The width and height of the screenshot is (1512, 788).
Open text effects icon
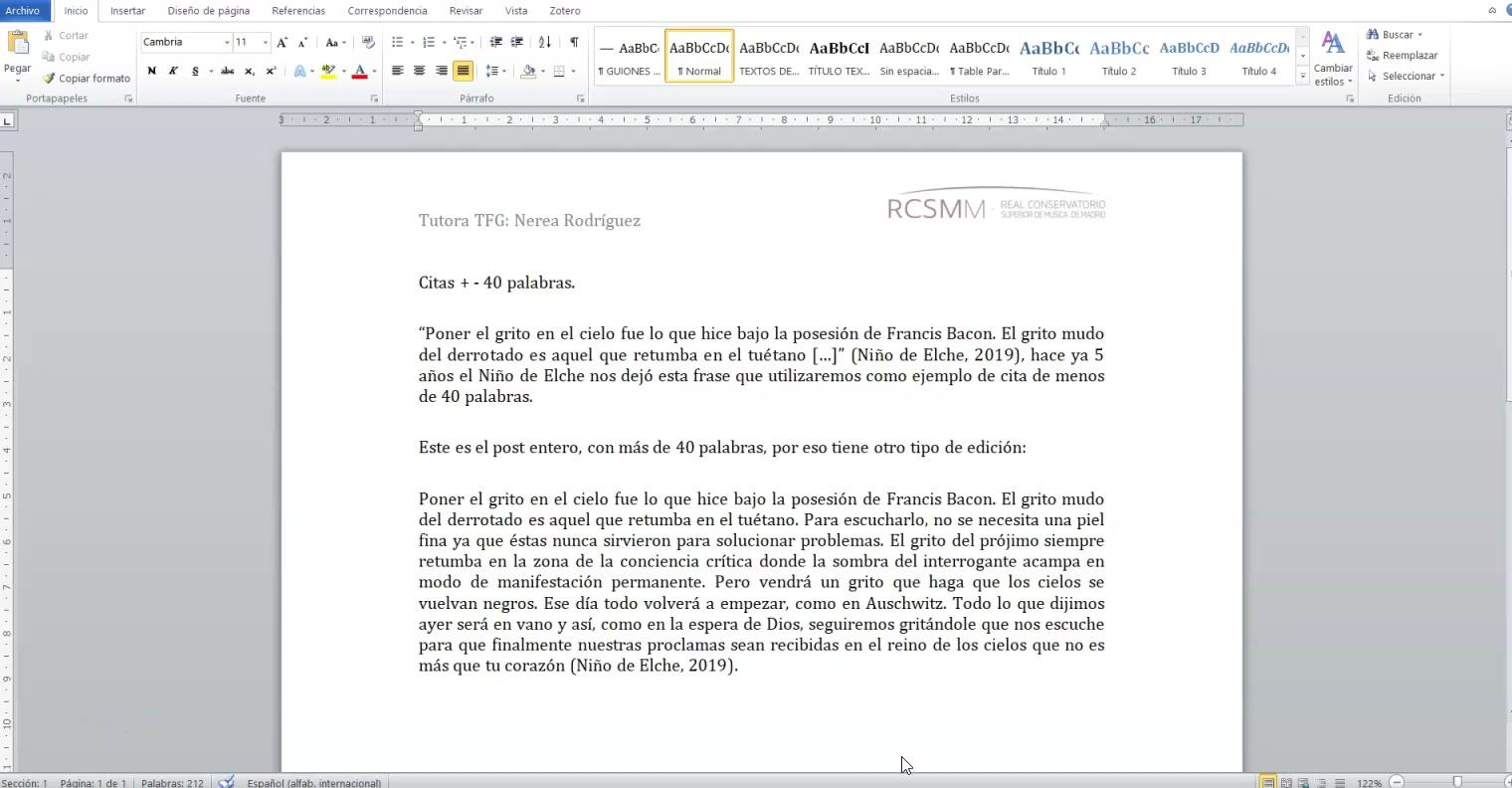299,72
